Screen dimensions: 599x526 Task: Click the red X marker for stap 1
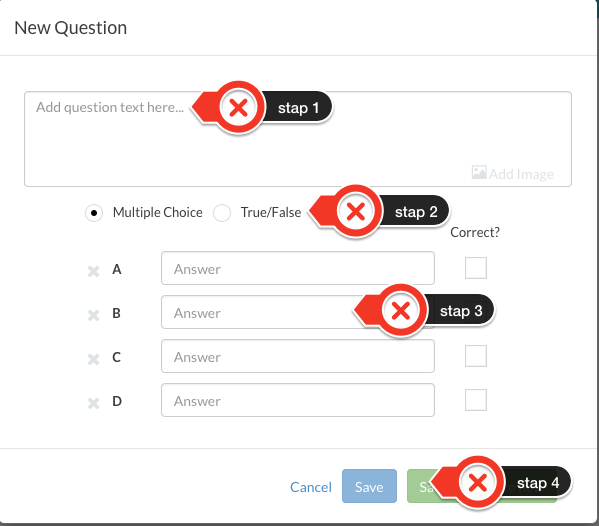click(238, 107)
